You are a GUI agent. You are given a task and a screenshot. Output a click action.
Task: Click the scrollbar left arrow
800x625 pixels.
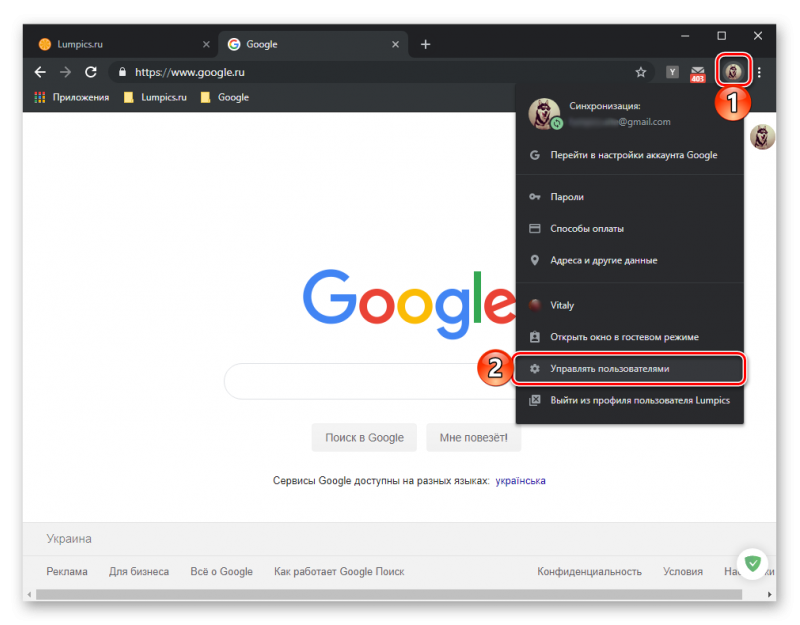tap(29, 594)
